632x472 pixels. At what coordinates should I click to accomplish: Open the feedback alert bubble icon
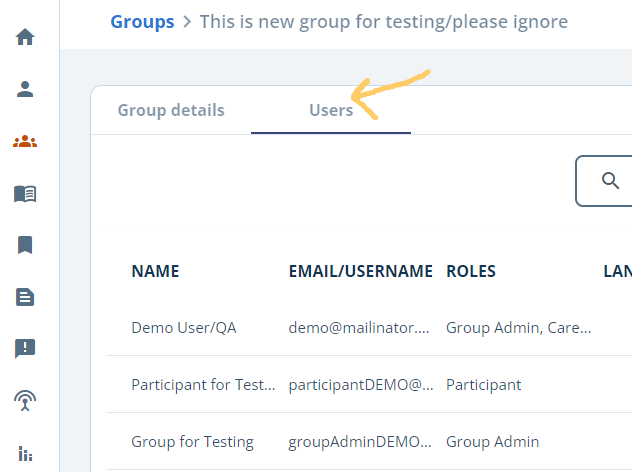[25, 349]
